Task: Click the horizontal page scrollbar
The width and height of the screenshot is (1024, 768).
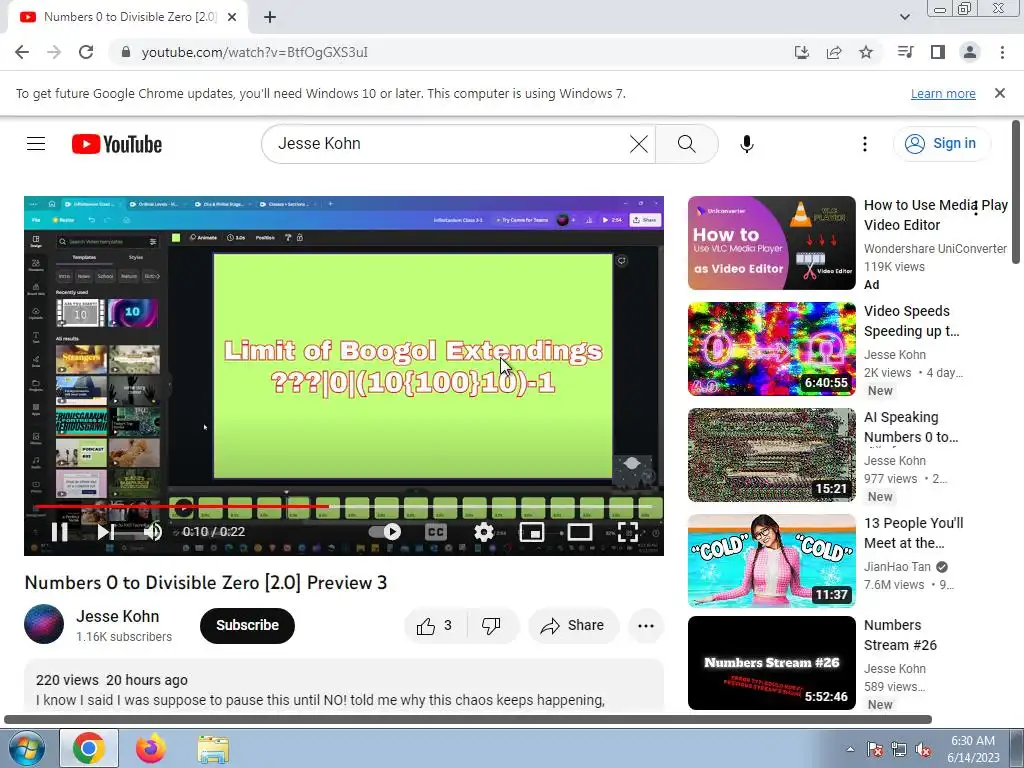Action: point(468,720)
